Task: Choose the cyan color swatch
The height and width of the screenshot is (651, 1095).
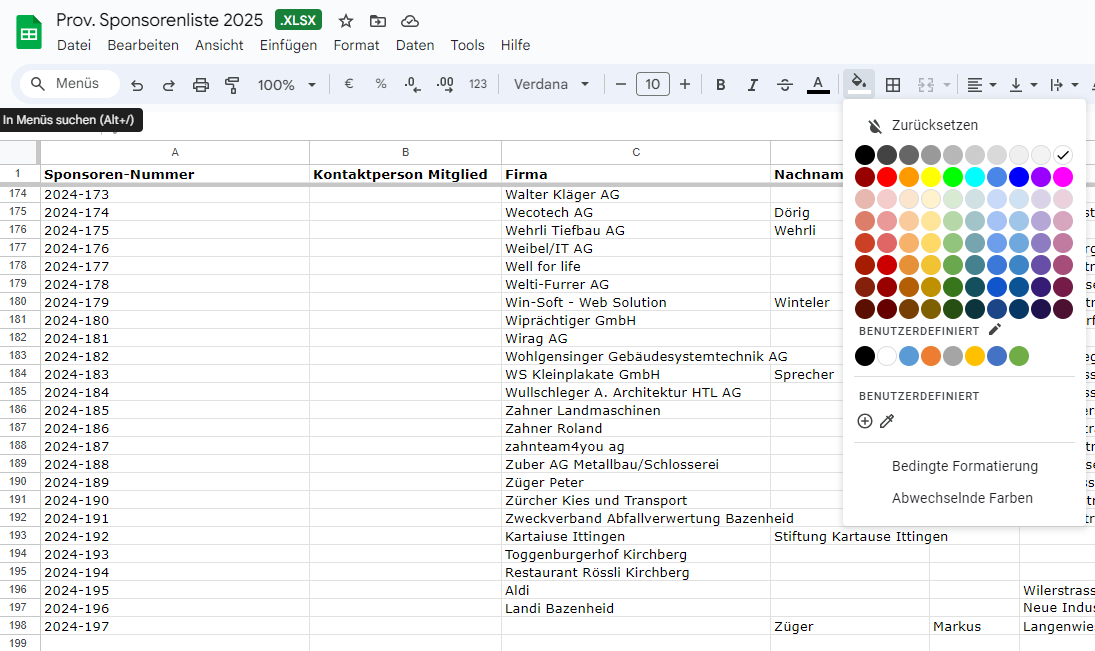Action: point(975,177)
